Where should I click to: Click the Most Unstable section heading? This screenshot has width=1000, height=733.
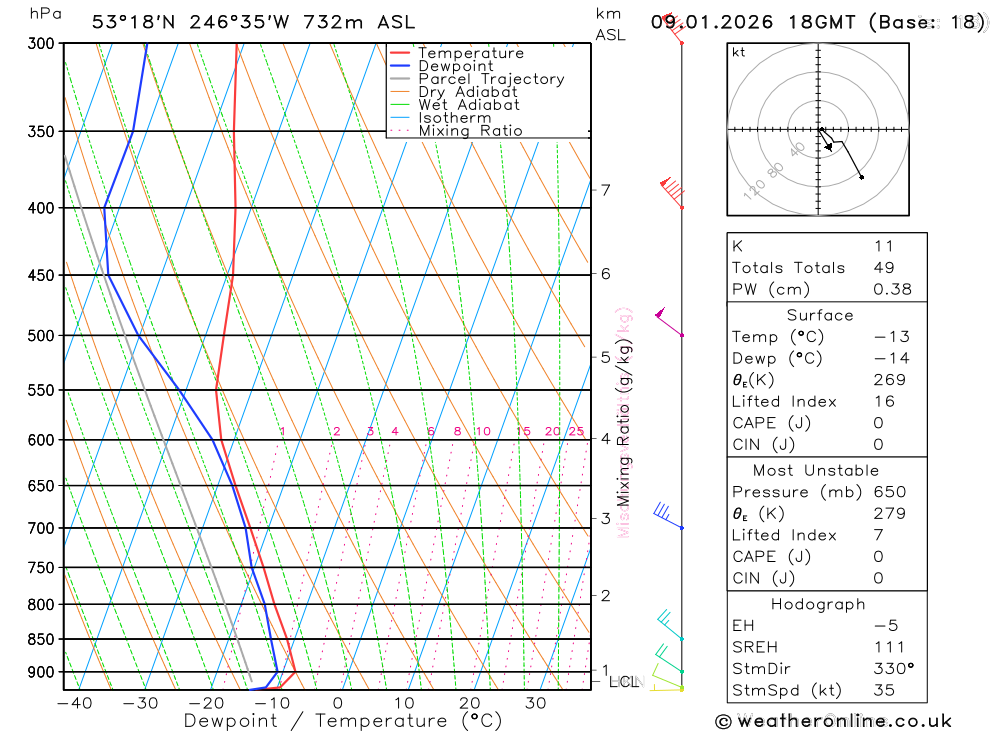click(816, 471)
